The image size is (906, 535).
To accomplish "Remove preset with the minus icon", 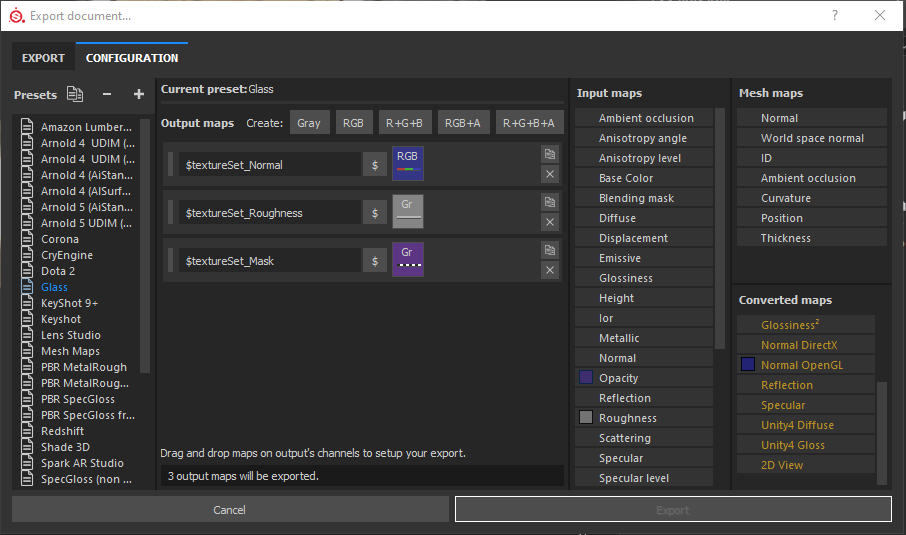I will pos(107,94).
